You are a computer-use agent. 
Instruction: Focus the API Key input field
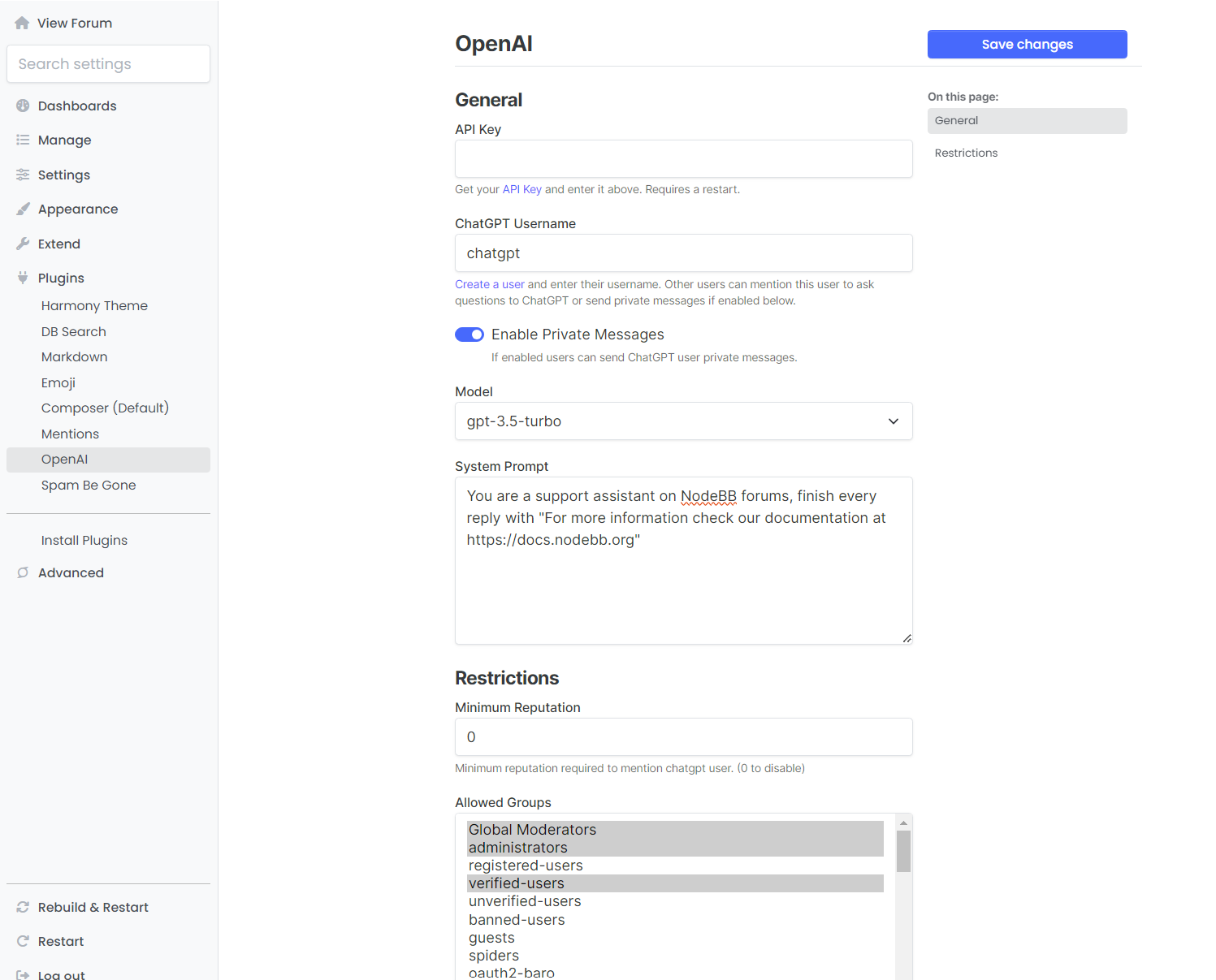pos(684,158)
